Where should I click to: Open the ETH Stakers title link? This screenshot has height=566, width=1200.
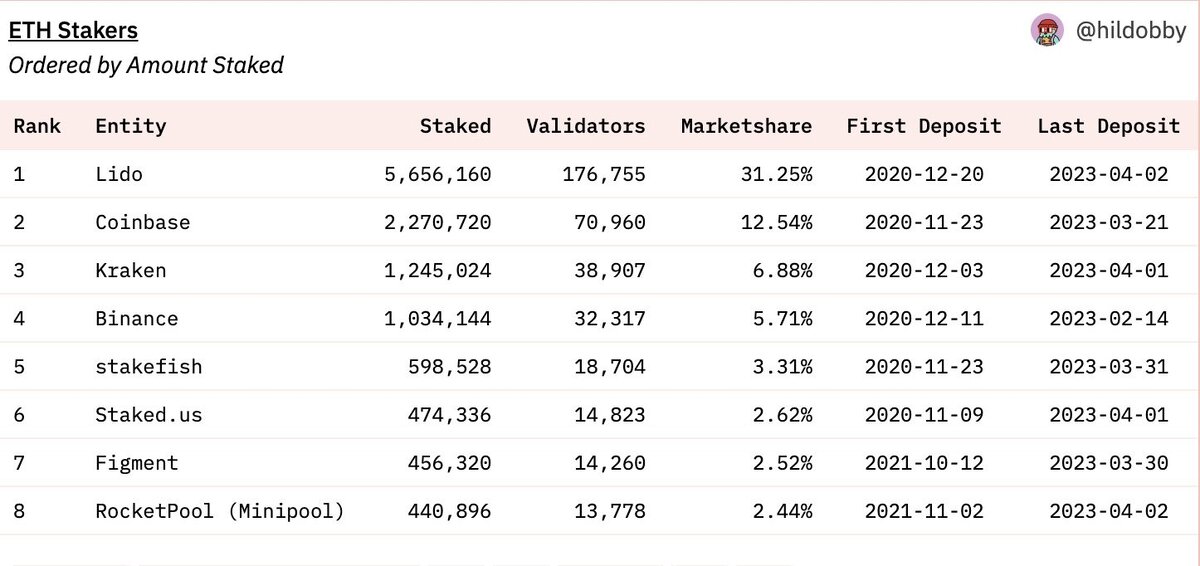(73, 31)
